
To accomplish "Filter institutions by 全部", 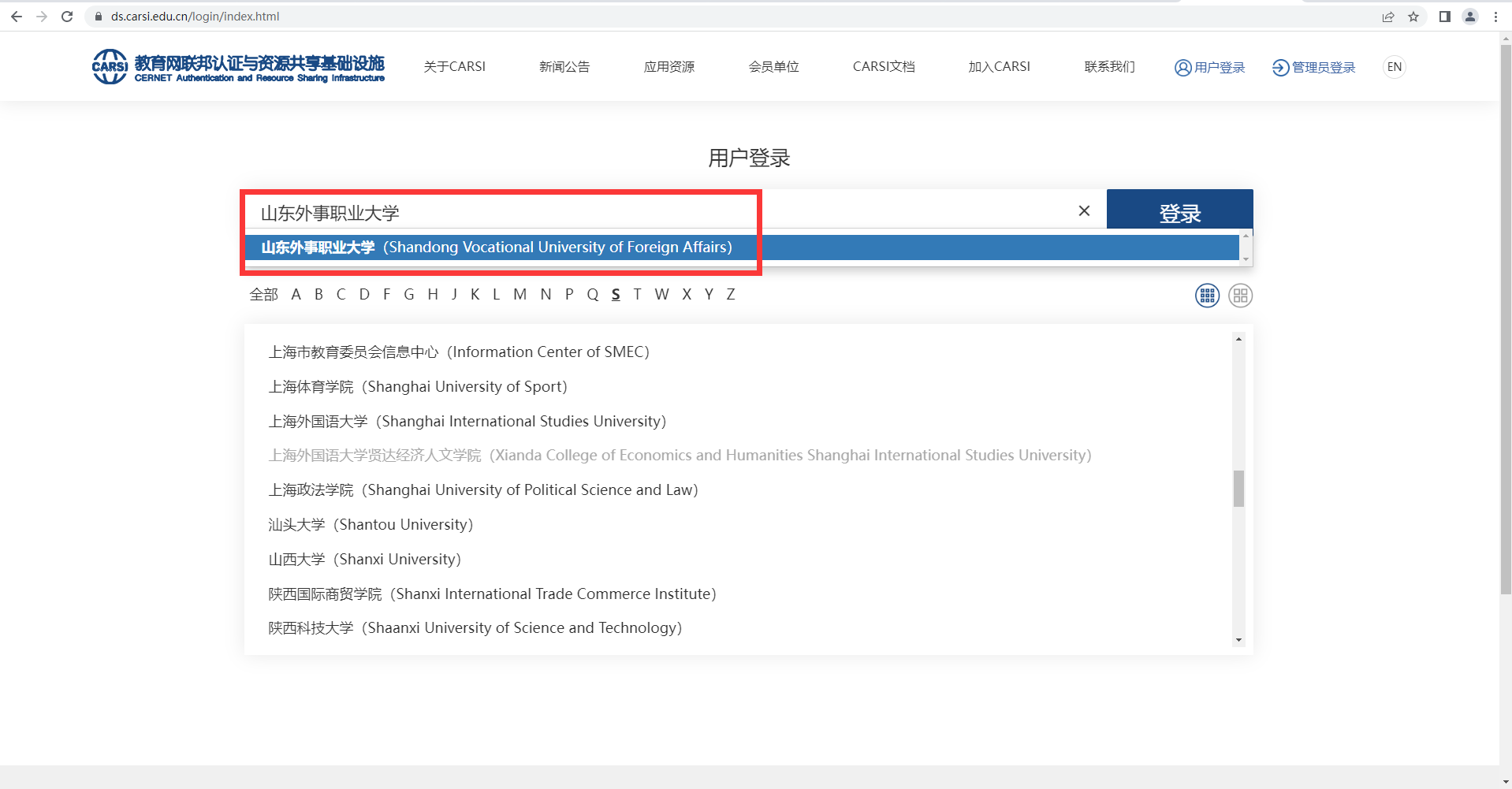I will point(264,295).
